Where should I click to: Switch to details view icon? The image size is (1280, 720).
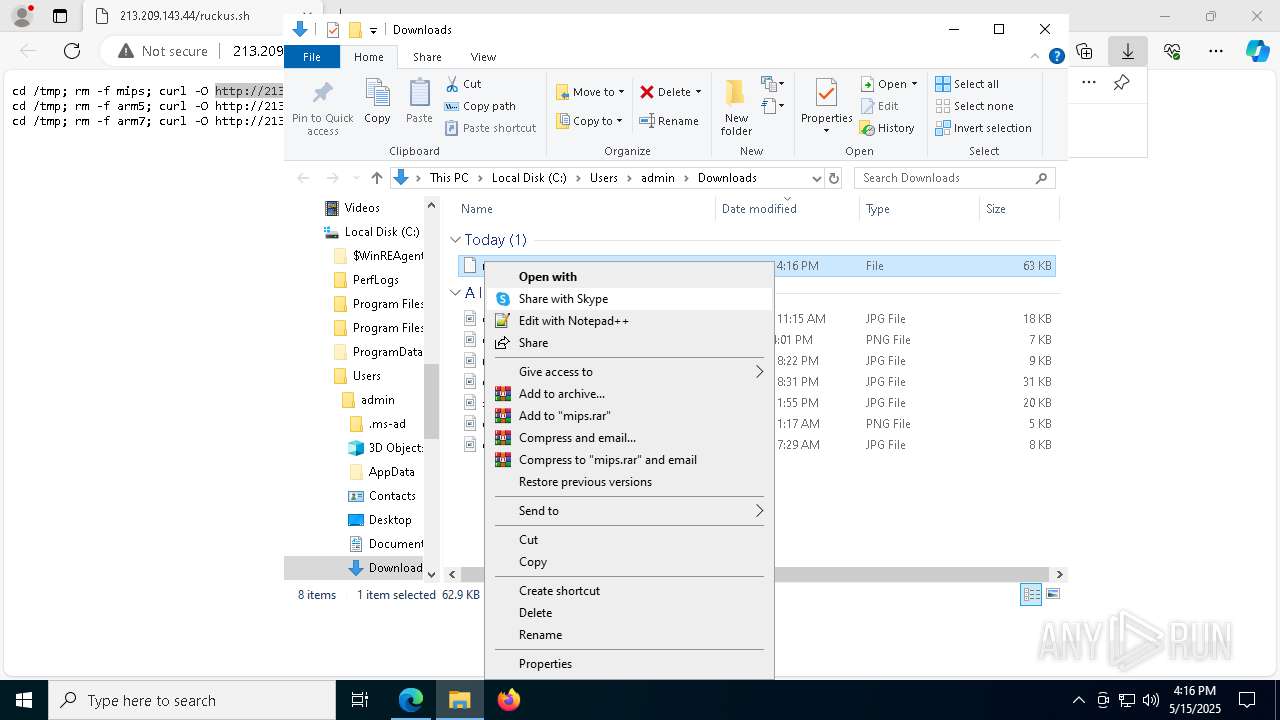tap(1031, 594)
